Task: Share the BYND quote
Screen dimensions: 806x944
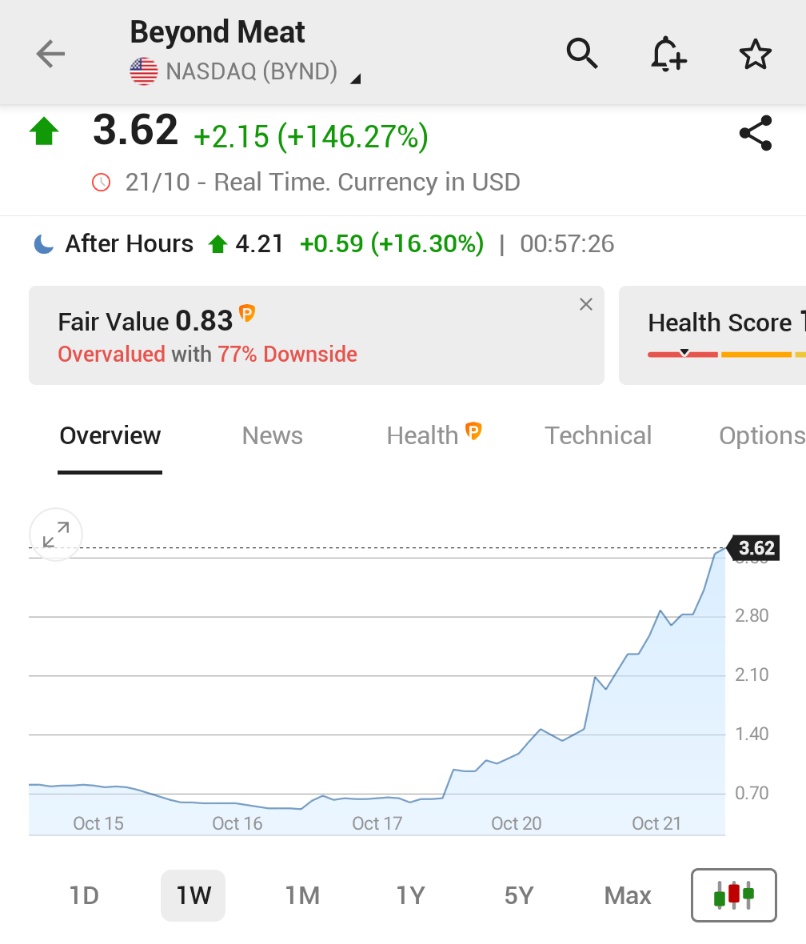Action: tap(755, 133)
